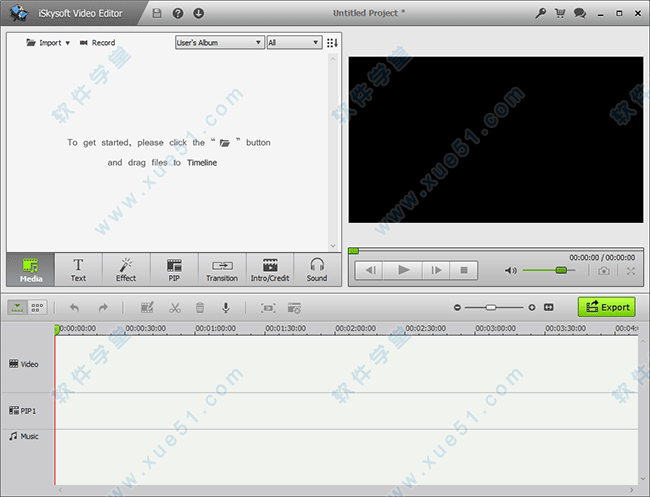This screenshot has height=497, width=650.
Task: Click media library scroll up arrow
Action: click(x=333, y=59)
